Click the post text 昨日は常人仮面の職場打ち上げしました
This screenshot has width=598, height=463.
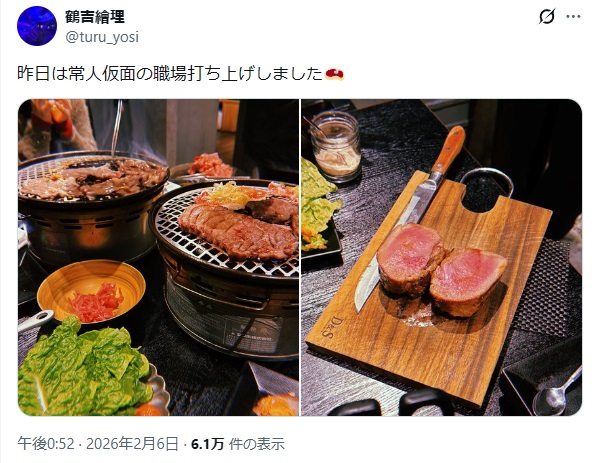click(x=170, y=74)
